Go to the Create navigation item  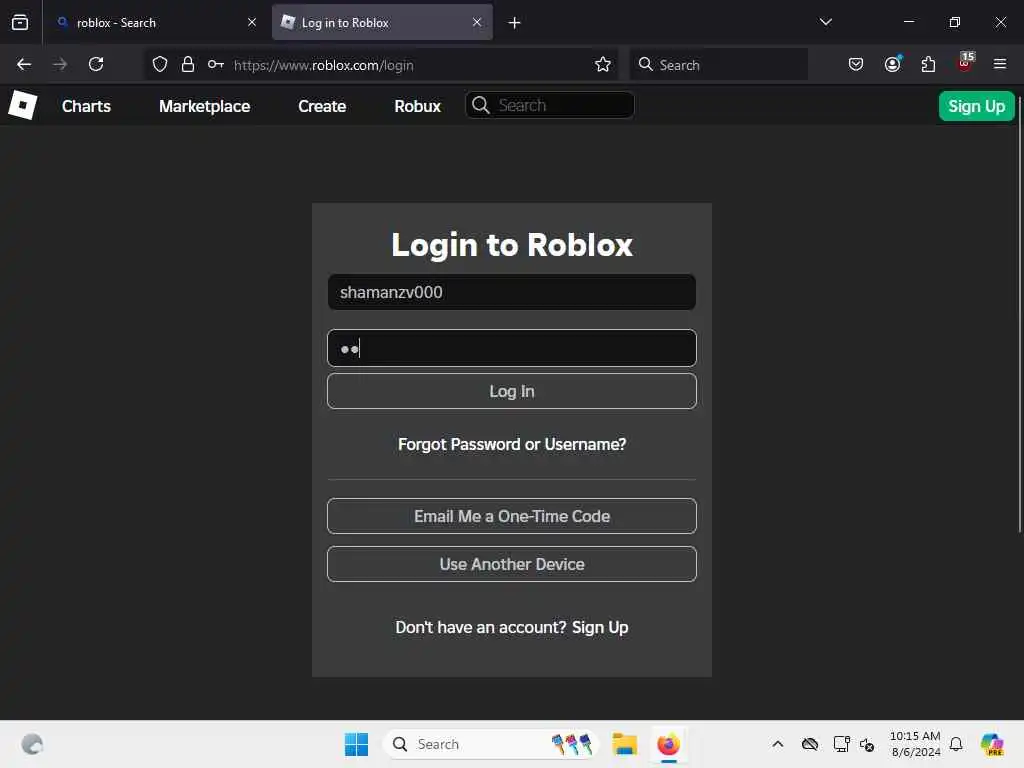(x=322, y=106)
